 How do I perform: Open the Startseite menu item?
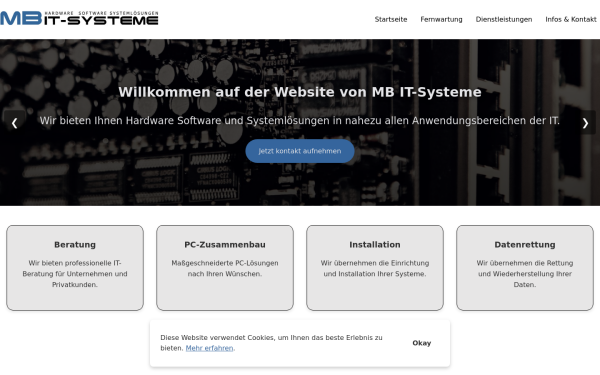[391, 19]
